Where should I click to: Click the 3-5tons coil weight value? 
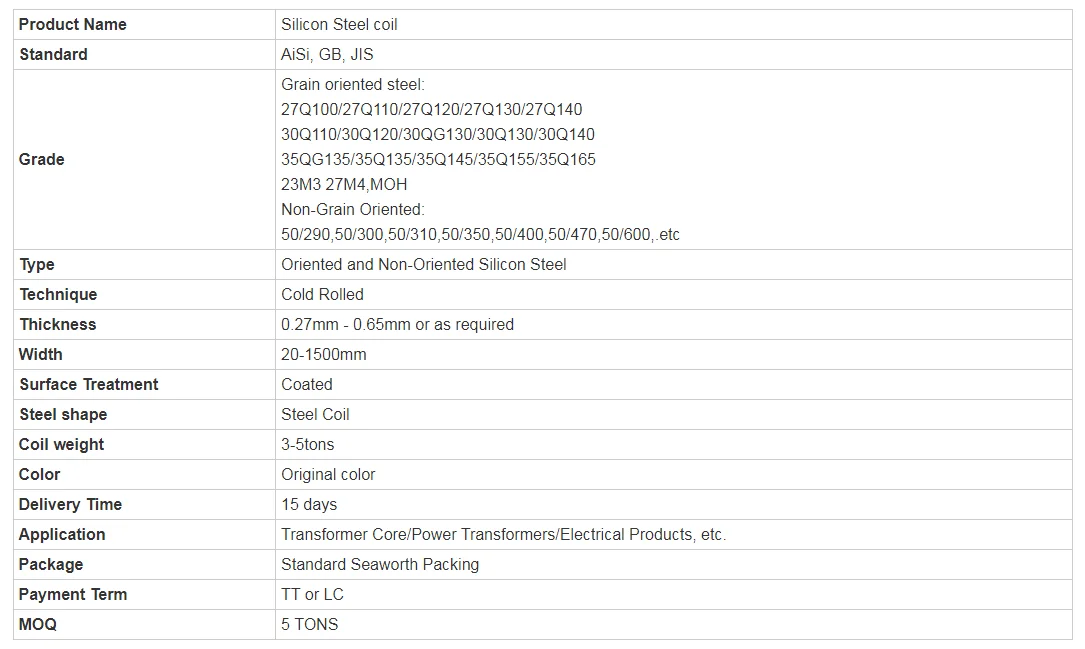(308, 444)
